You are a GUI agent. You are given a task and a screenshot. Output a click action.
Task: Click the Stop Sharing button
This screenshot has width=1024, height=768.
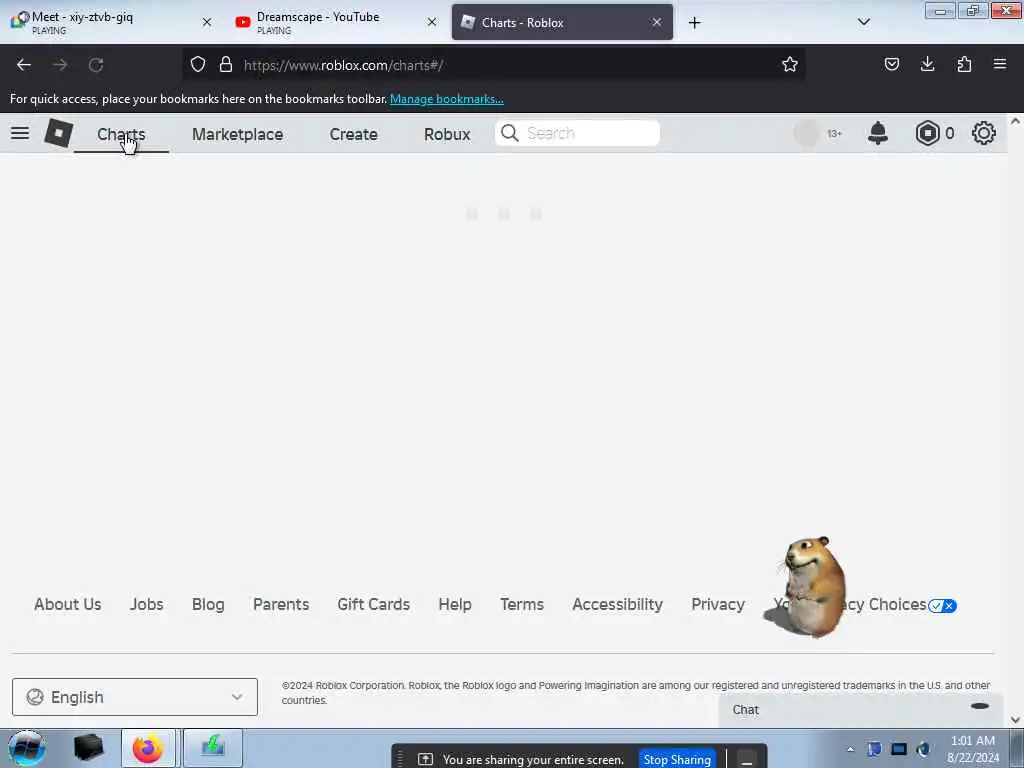677,760
